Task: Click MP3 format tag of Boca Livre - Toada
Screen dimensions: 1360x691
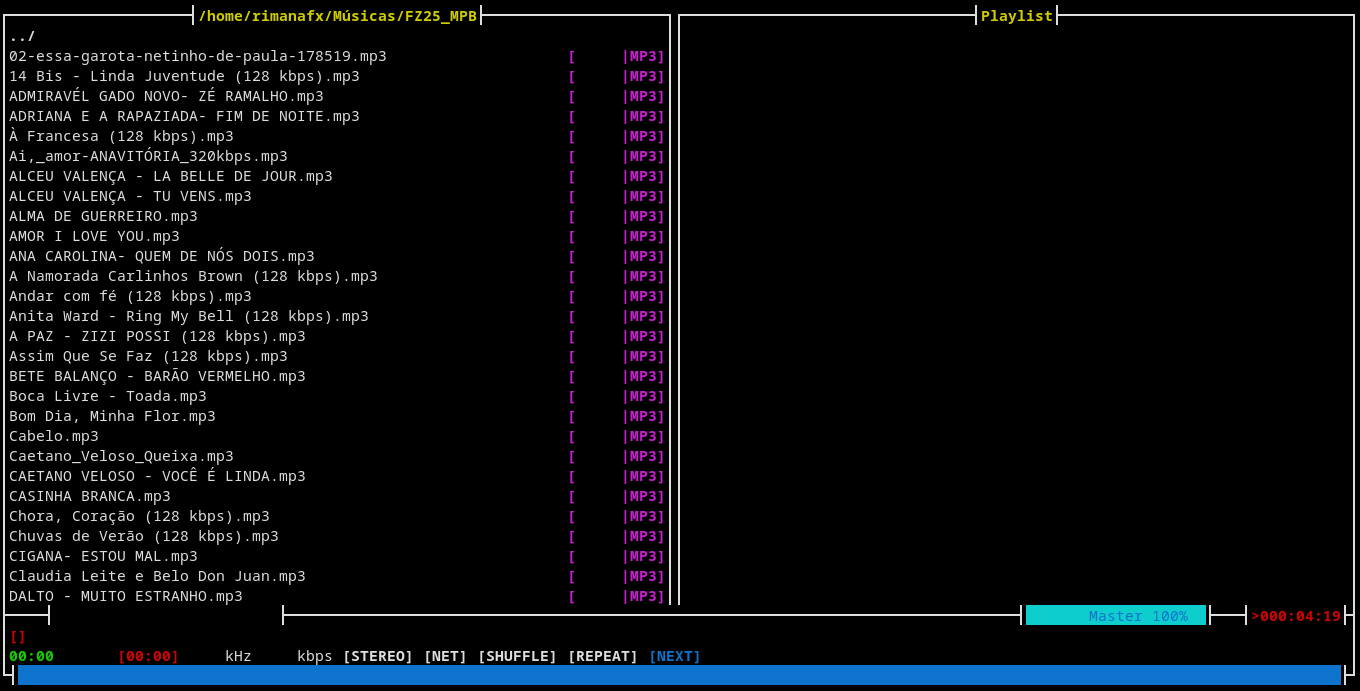Action: [645, 396]
